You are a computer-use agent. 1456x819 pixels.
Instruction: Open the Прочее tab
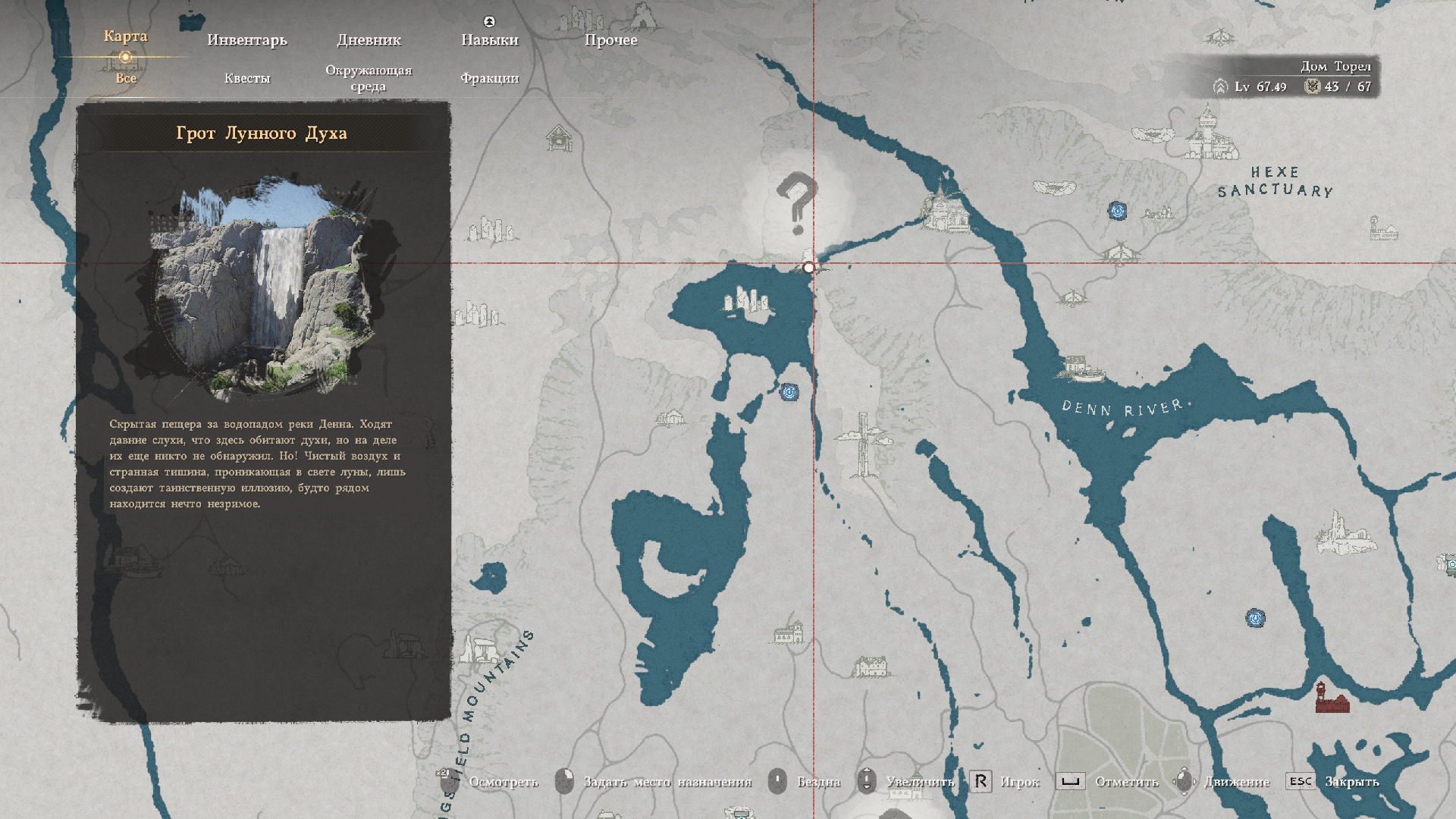[x=610, y=39]
